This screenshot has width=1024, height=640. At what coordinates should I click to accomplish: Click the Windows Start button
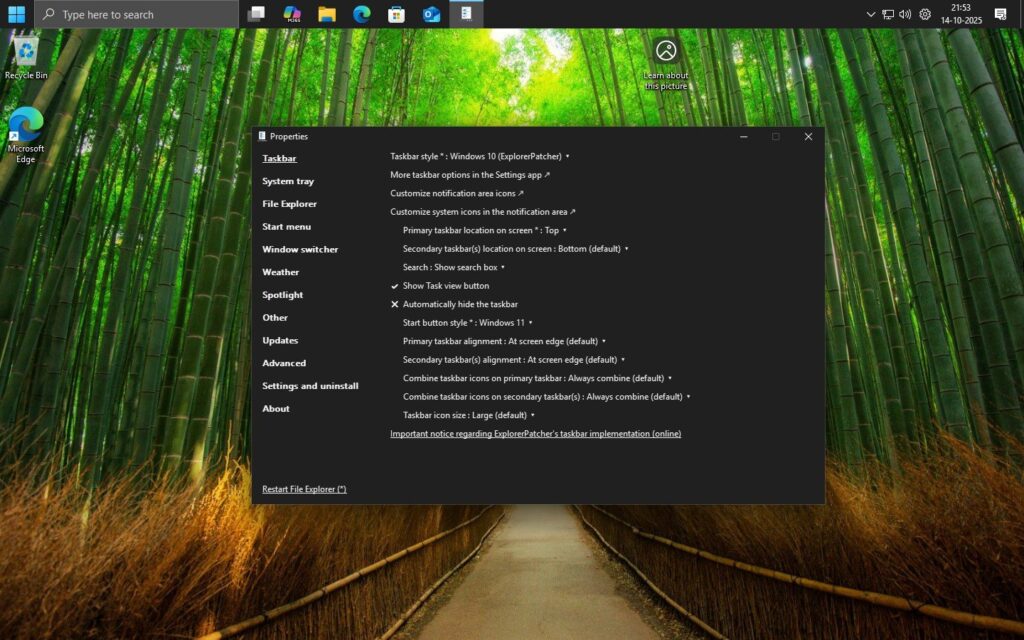pyautogui.click(x=18, y=14)
